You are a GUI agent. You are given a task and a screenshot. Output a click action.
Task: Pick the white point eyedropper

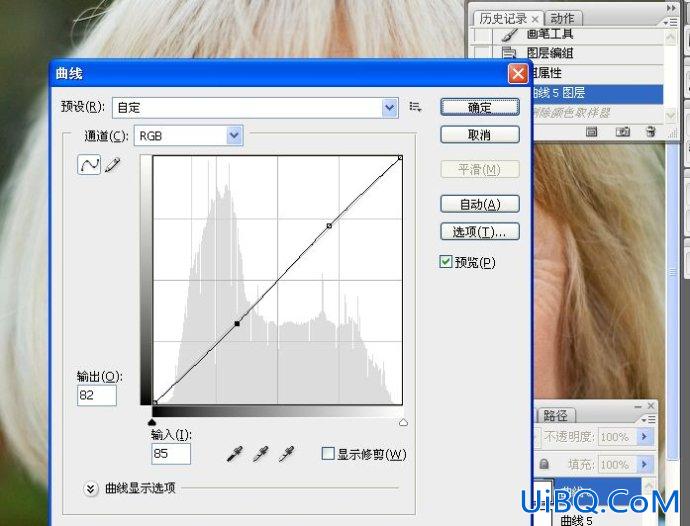coord(286,454)
